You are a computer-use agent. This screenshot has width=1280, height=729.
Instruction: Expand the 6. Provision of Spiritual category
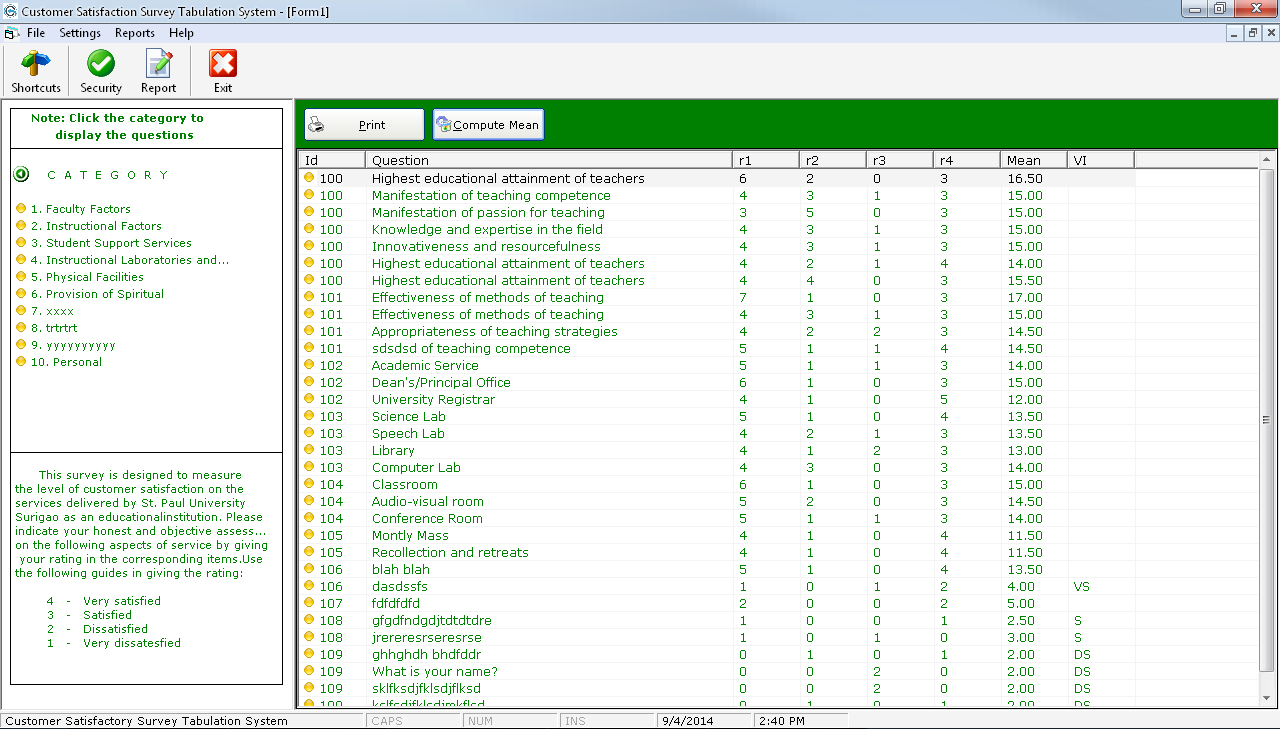(98, 294)
